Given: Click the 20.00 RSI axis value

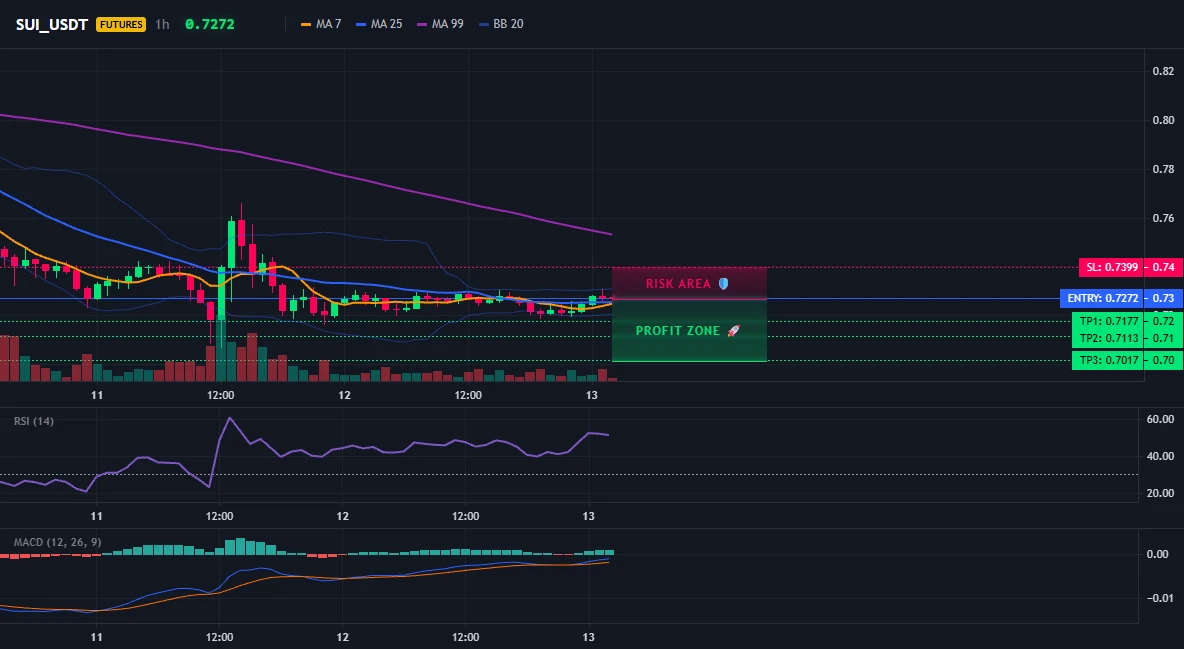Looking at the screenshot, I should pyautogui.click(x=1160, y=493).
